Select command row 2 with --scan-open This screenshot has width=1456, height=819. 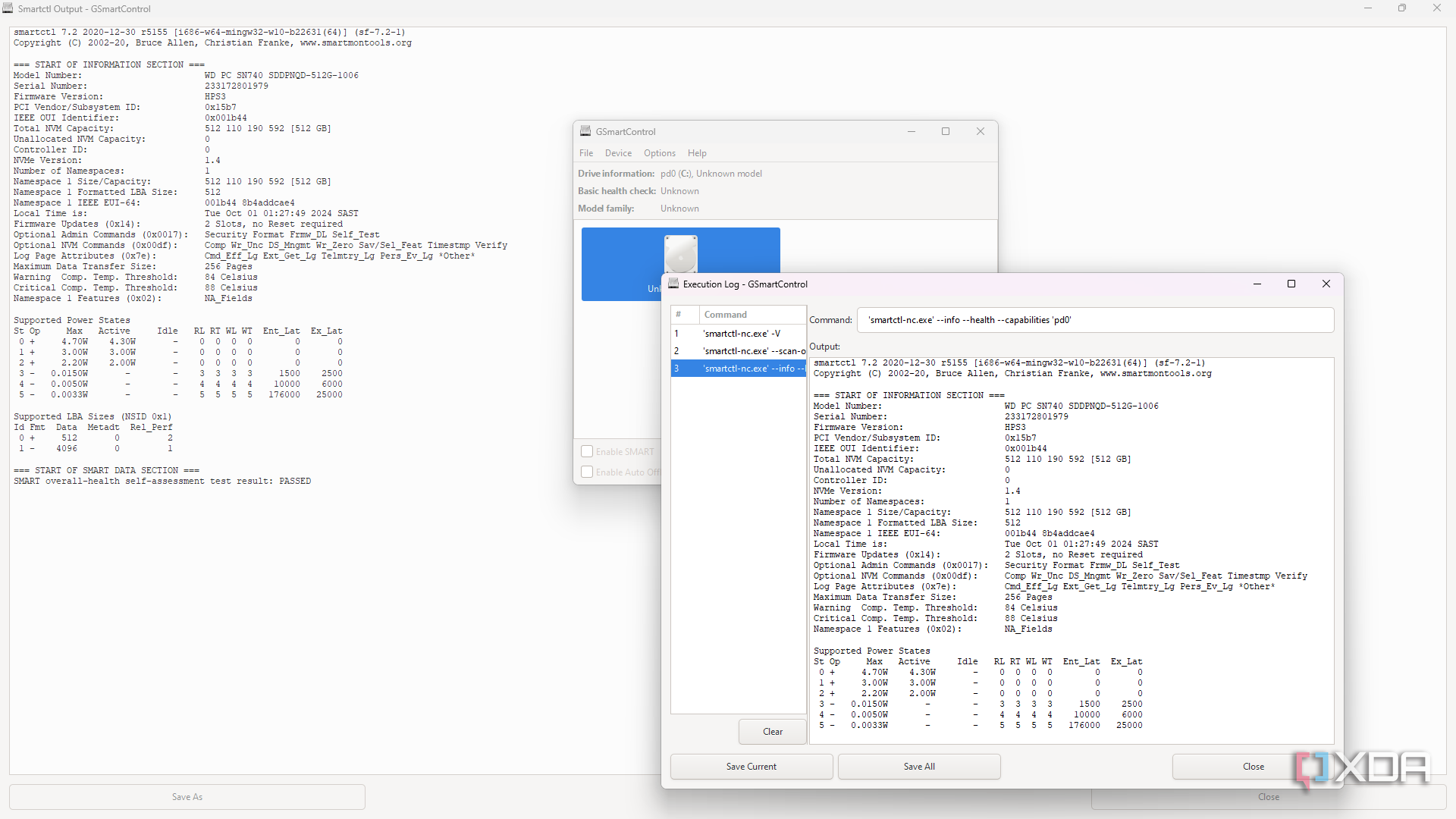(739, 351)
